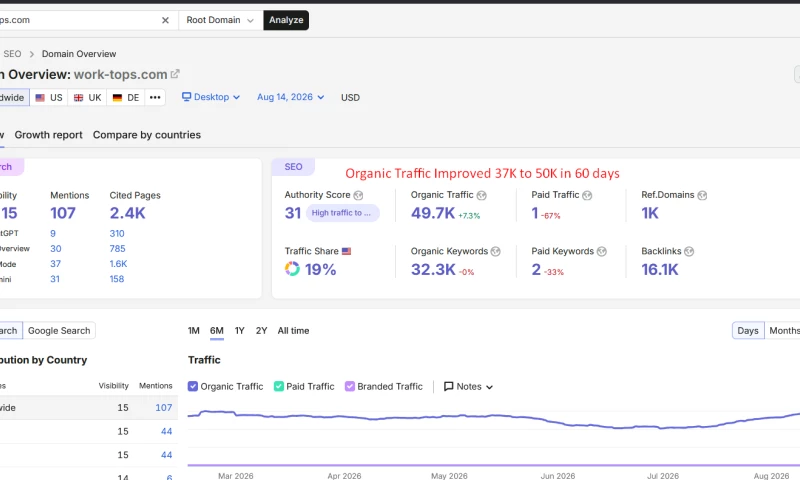The width and height of the screenshot is (800, 480).
Task: Click the Analyze button
Action: coord(286,20)
